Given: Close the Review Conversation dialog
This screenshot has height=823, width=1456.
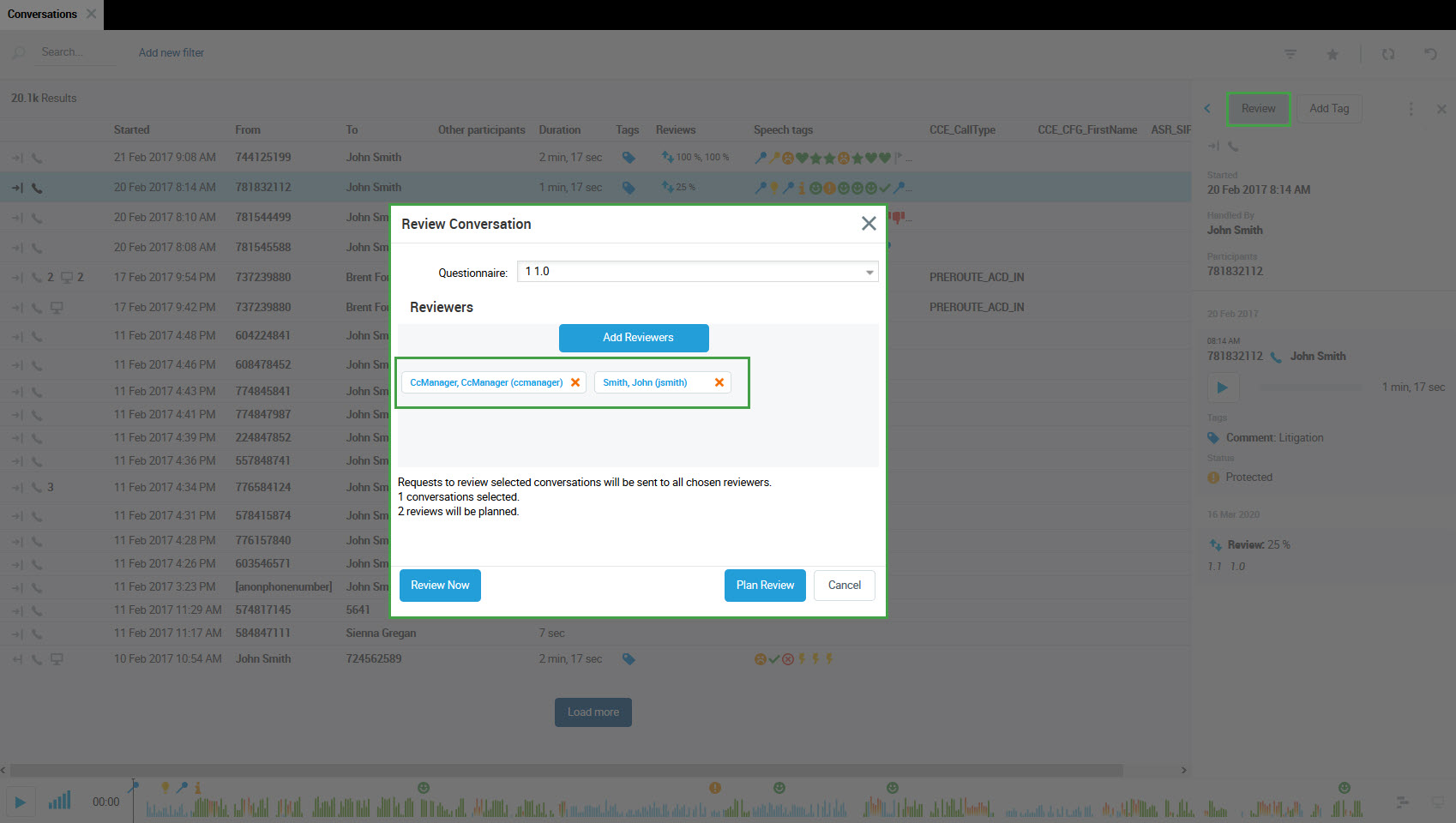Looking at the screenshot, I should click(868, 224).
